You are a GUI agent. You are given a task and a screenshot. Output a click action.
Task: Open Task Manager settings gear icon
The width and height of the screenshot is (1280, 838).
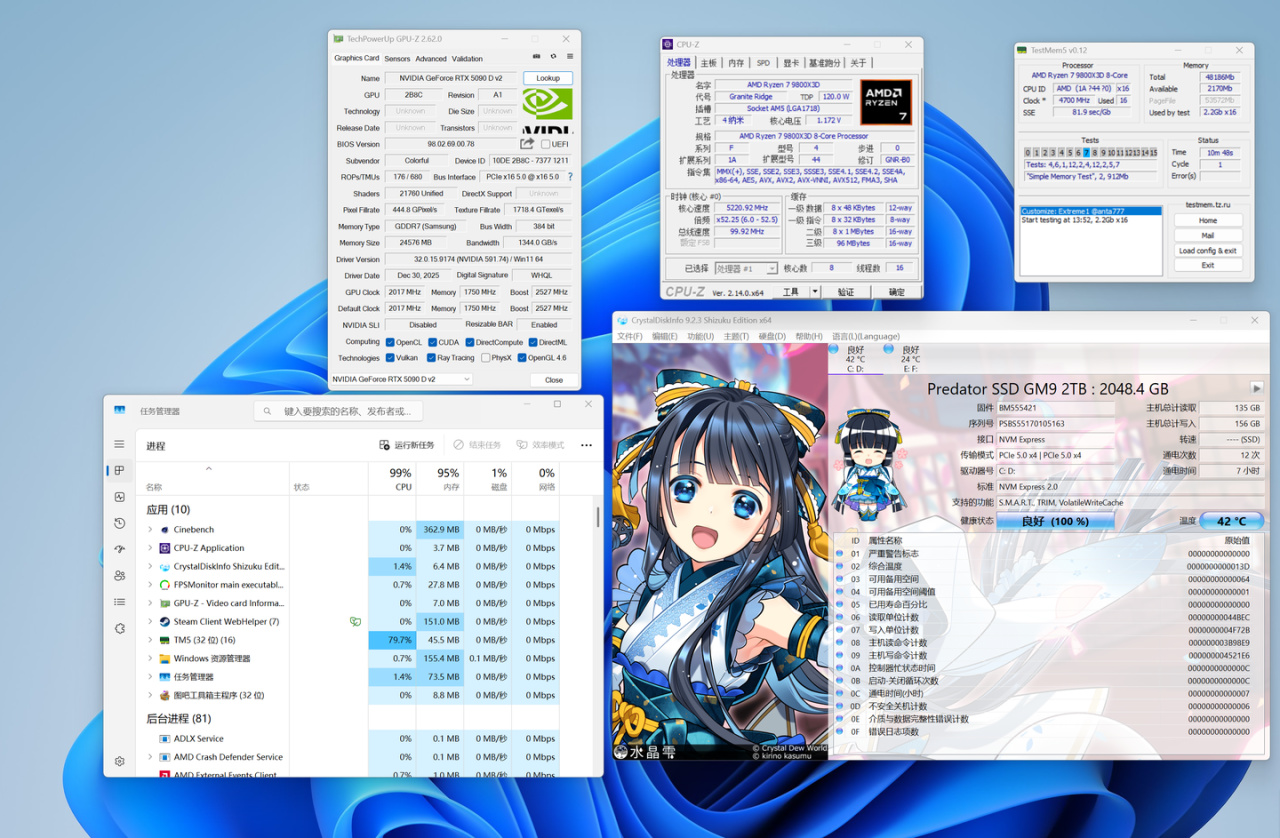[120, 761]
